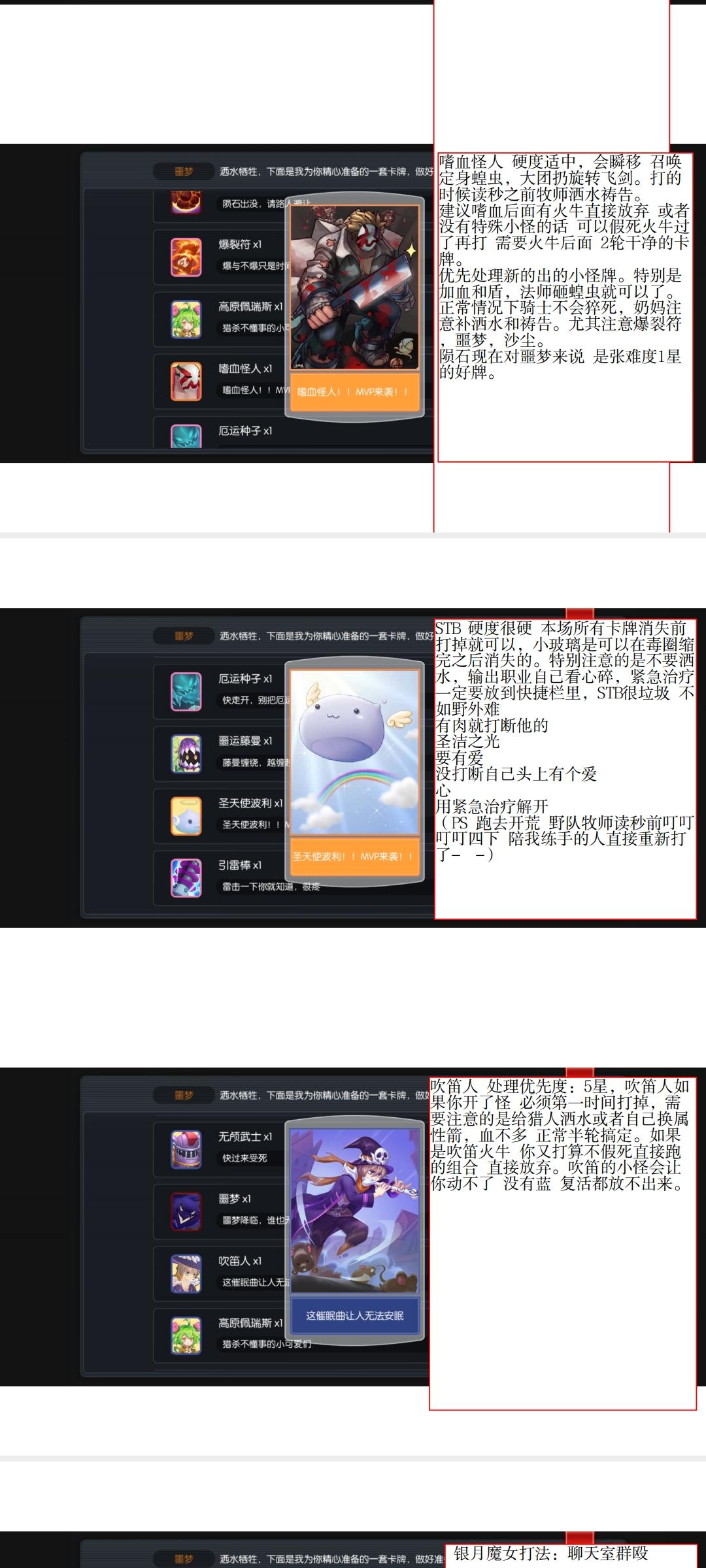Image resolution: width=706 pixels, height=1568 pixels.
Task: Open the 嗜血怪人 large card artwork
Action: click(x=354, y=288)
